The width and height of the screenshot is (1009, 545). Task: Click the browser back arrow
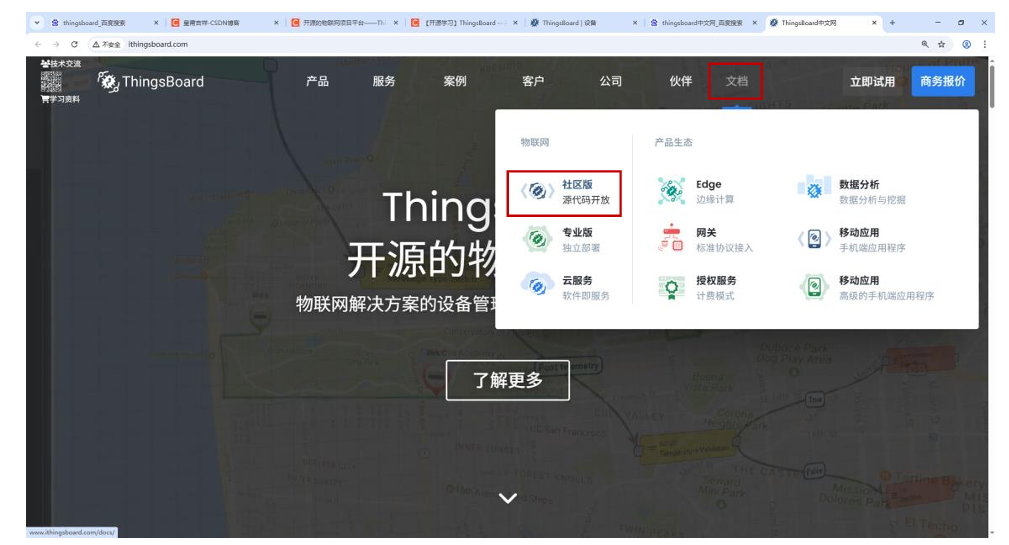click(38, 44)
